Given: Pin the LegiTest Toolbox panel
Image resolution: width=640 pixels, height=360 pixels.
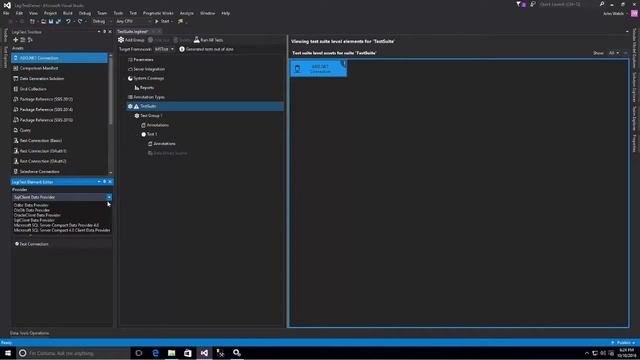Looking at the screenshot, I should pos(104,31).
